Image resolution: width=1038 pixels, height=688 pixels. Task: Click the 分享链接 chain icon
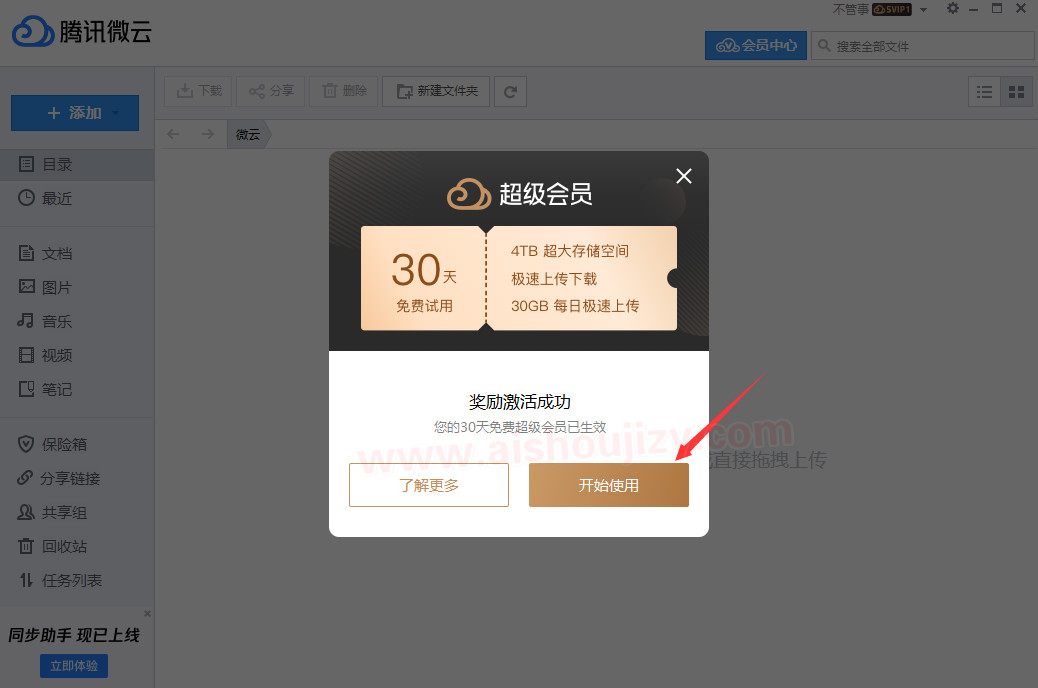pyautogui.click(x=25, y=477)
